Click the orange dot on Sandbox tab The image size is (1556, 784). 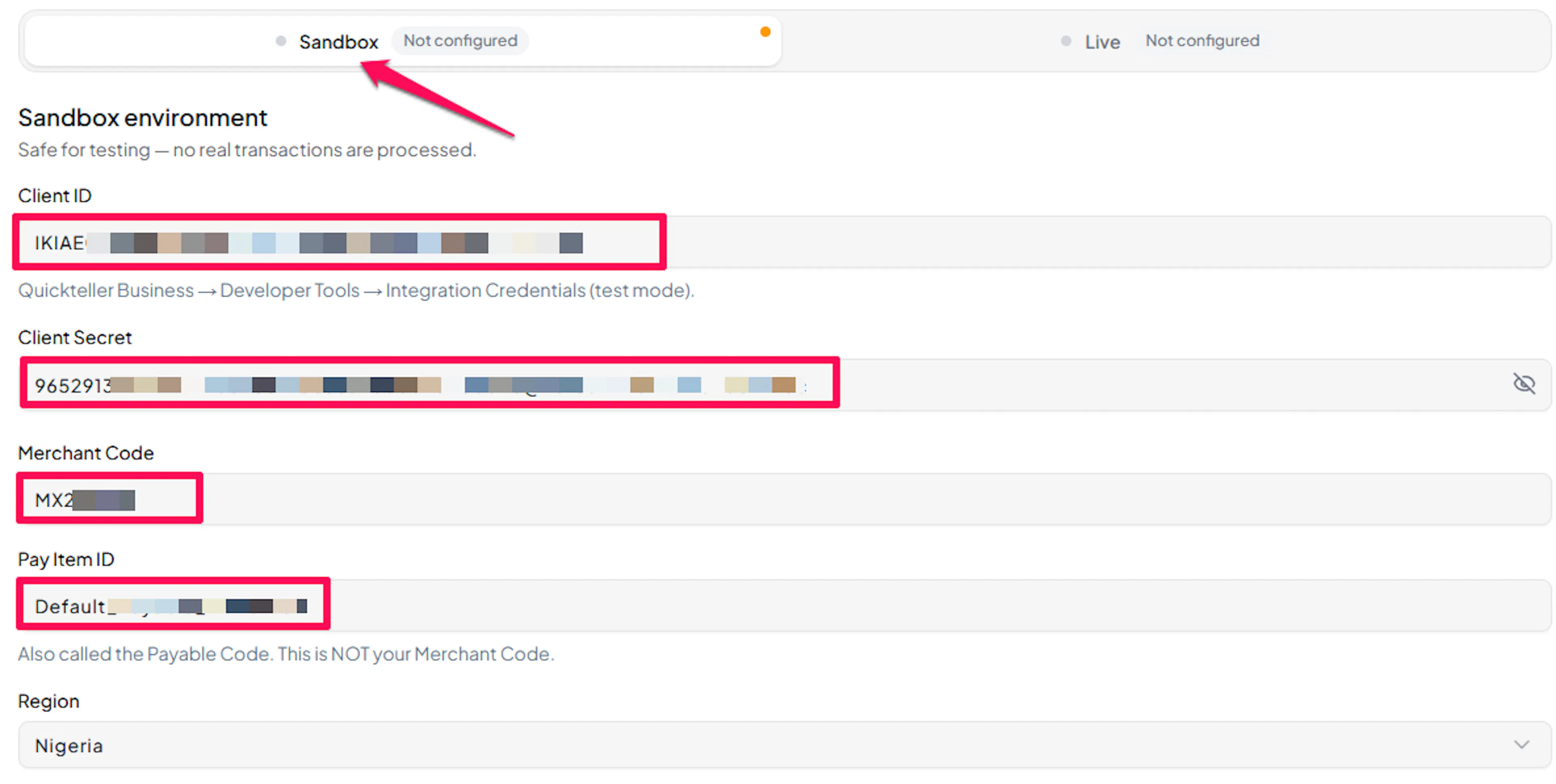(x=765, y=32)
